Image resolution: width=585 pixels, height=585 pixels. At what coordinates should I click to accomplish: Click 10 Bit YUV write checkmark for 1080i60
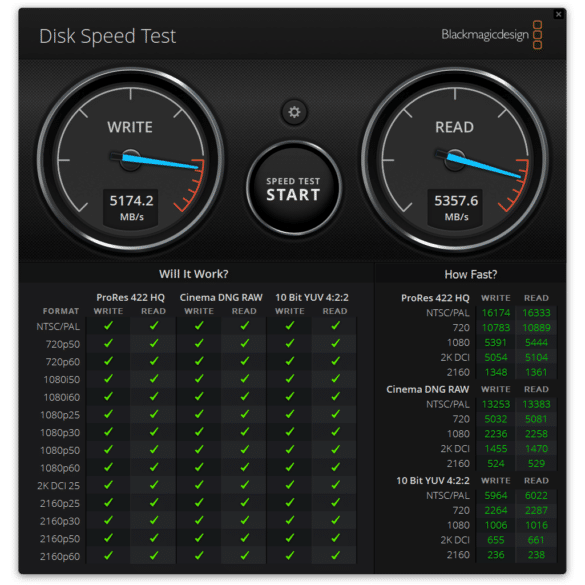290,396
